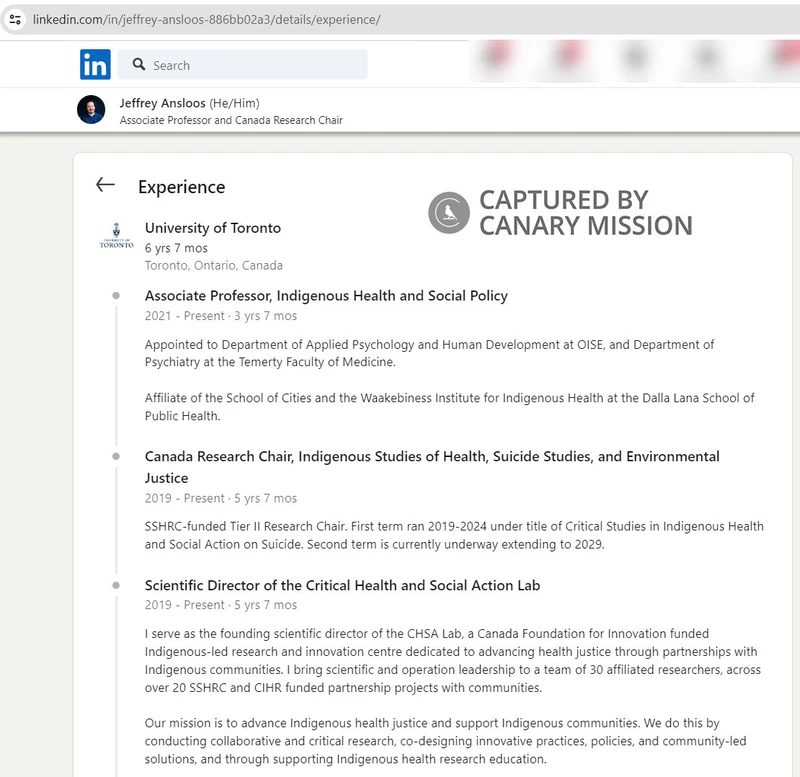Click the 'Our mission is to advance' paragraph

point(445,741)
